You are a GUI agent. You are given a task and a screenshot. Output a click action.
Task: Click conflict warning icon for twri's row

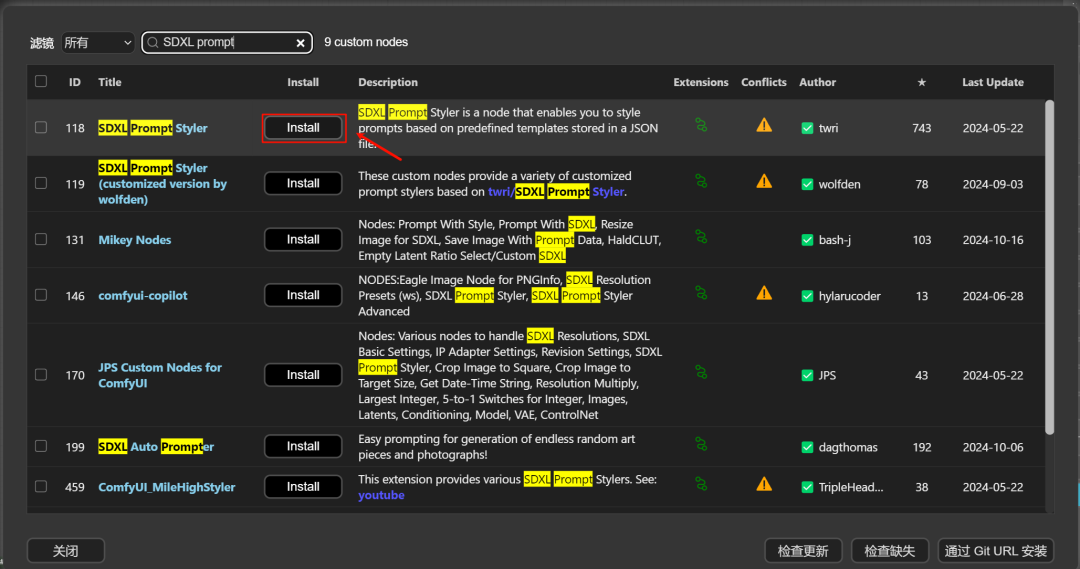point(764,125)
